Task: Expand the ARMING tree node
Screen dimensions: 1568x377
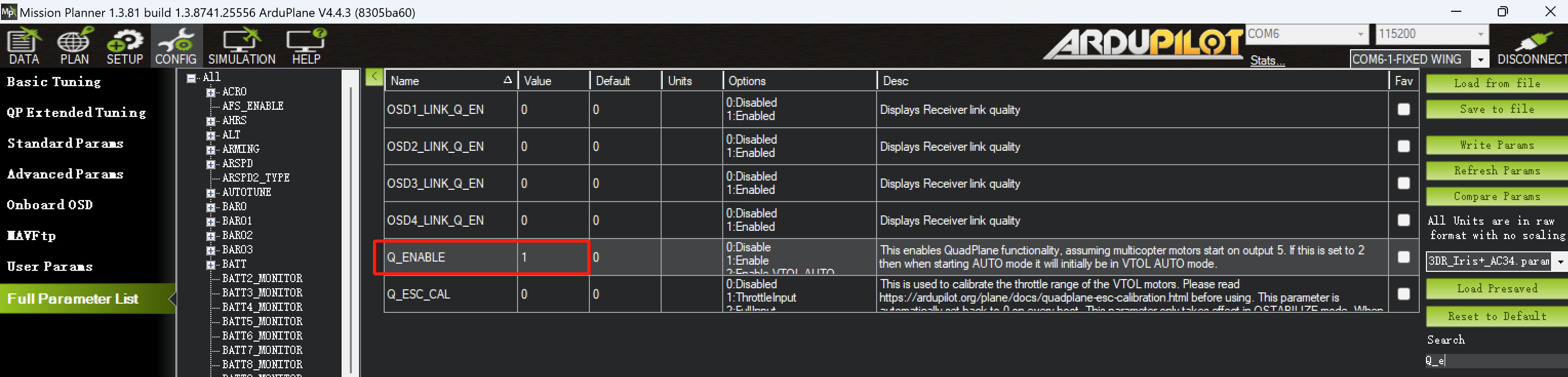Action: pos(211,150)
